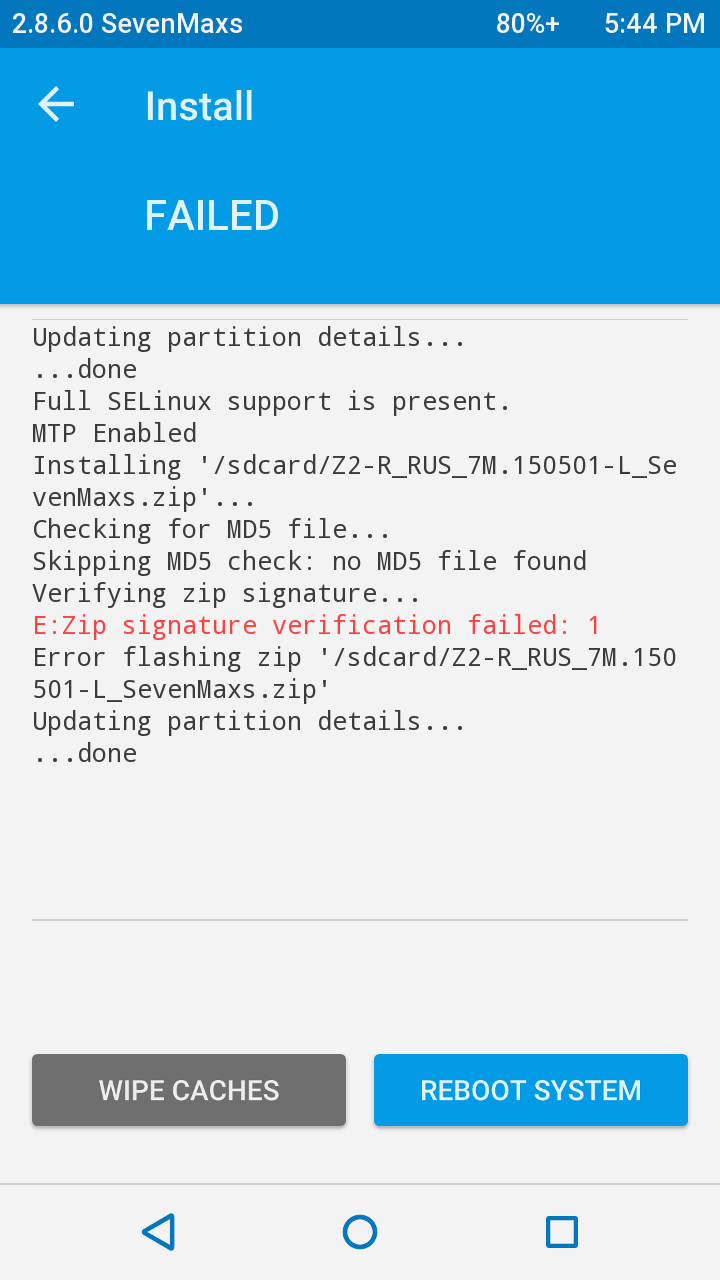
Task: Select the Skipping MD5 check log line
Action: tap(310, 562)
